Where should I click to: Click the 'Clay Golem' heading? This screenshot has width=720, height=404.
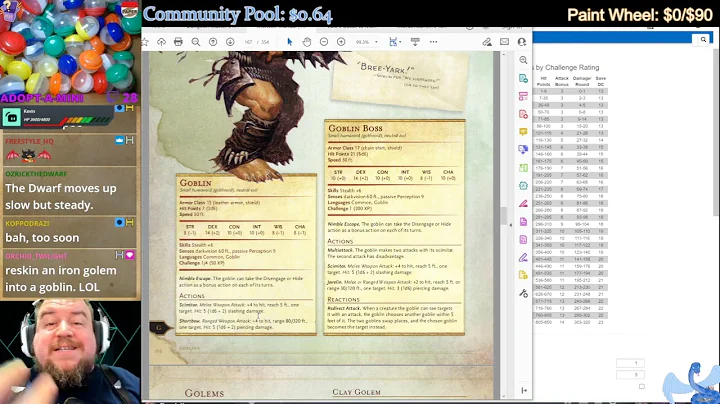tap(356, 392)
